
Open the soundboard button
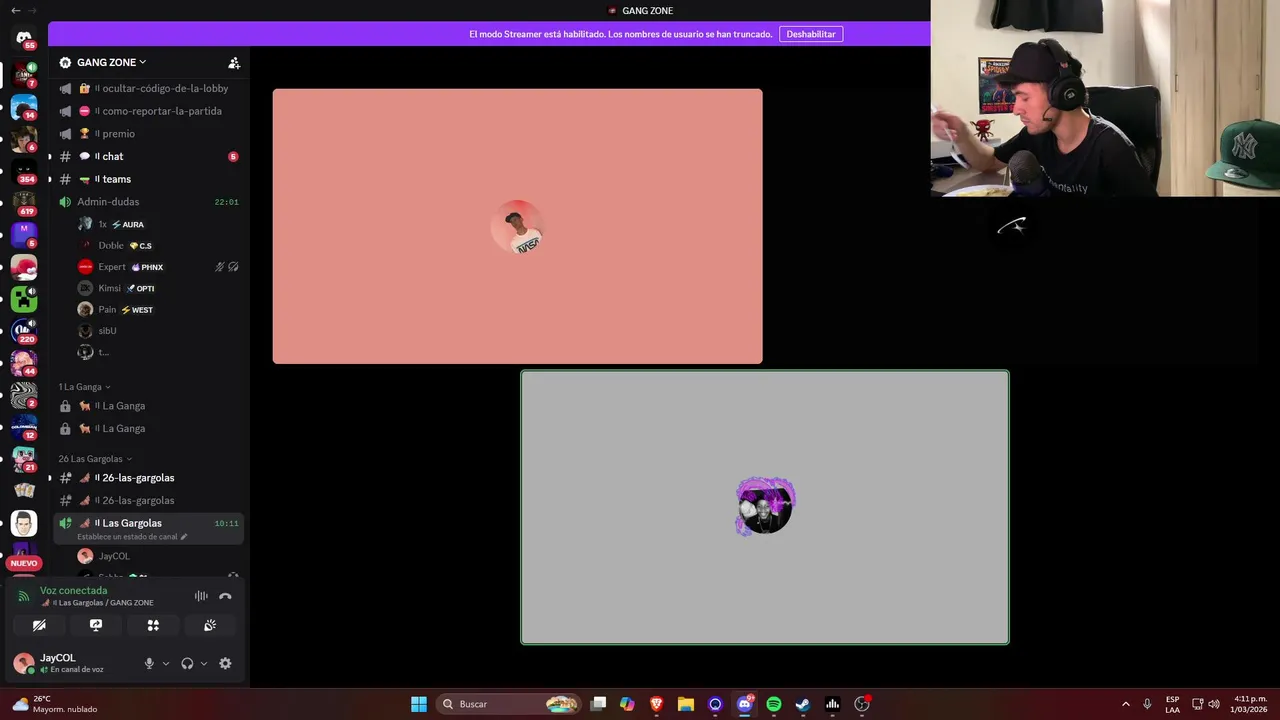click(x=210, y=625)
